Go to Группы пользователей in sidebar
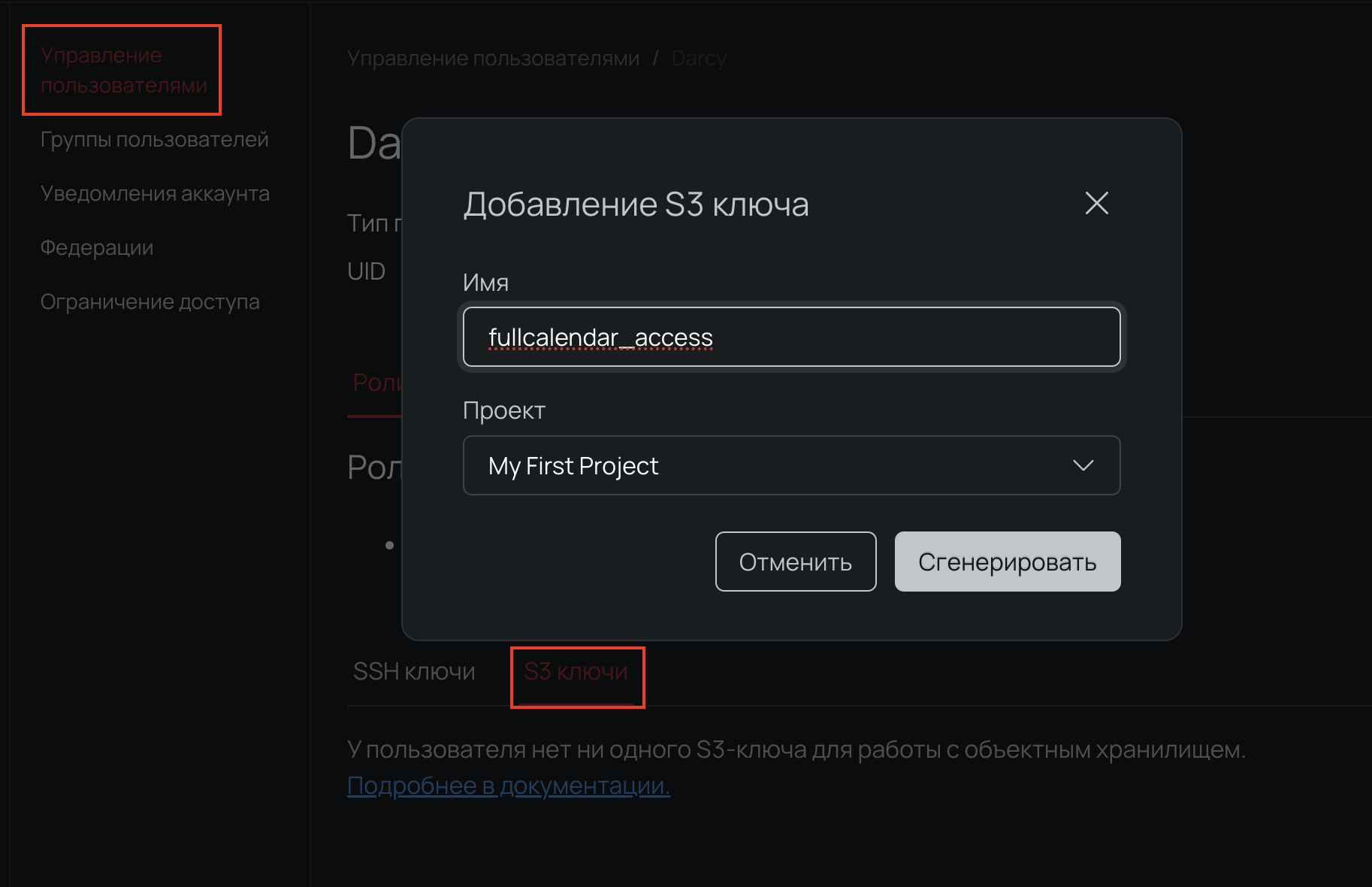Viewport: 1372px width, 887px height. [x=154, y=140]
